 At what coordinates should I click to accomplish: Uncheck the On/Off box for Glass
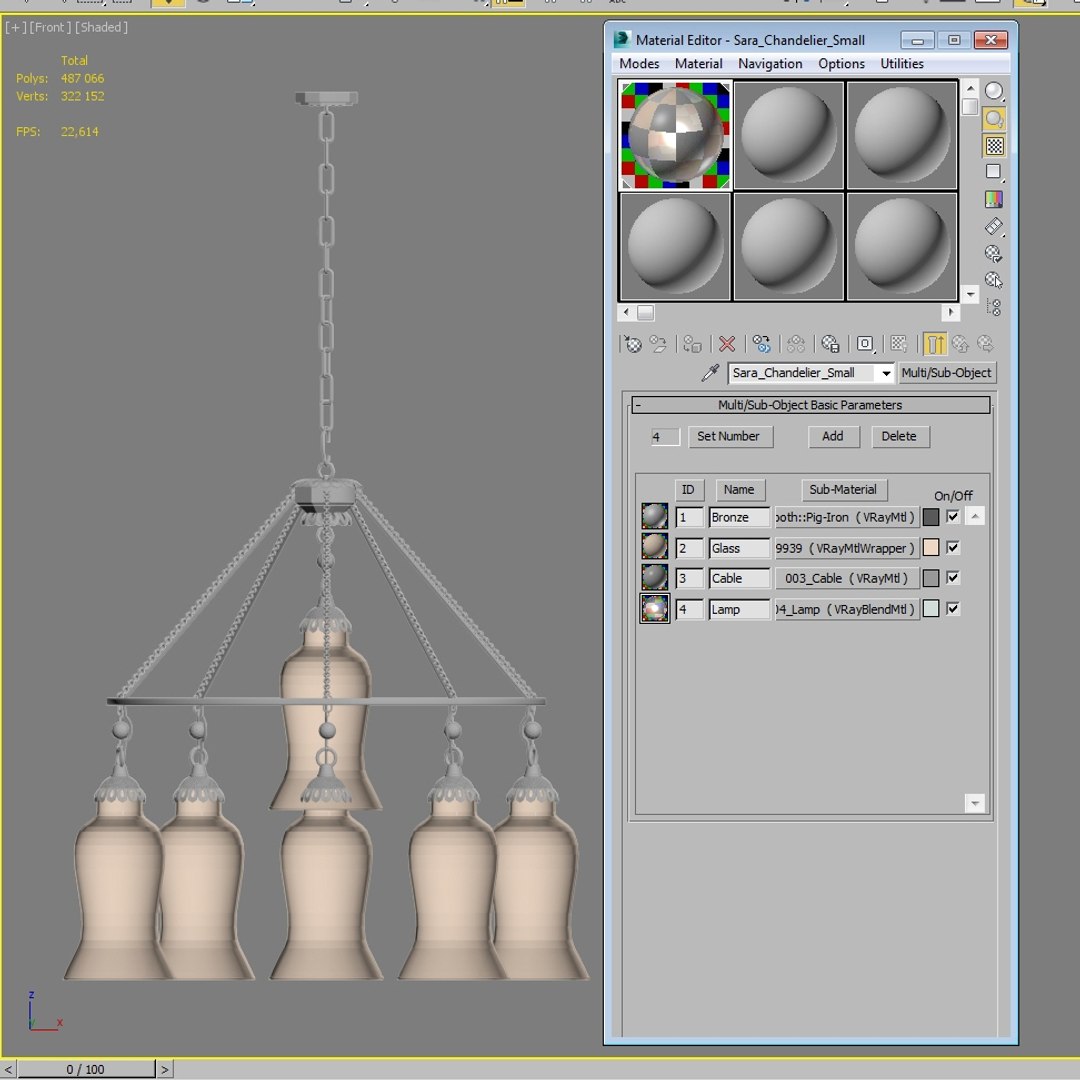coord(953,548)
